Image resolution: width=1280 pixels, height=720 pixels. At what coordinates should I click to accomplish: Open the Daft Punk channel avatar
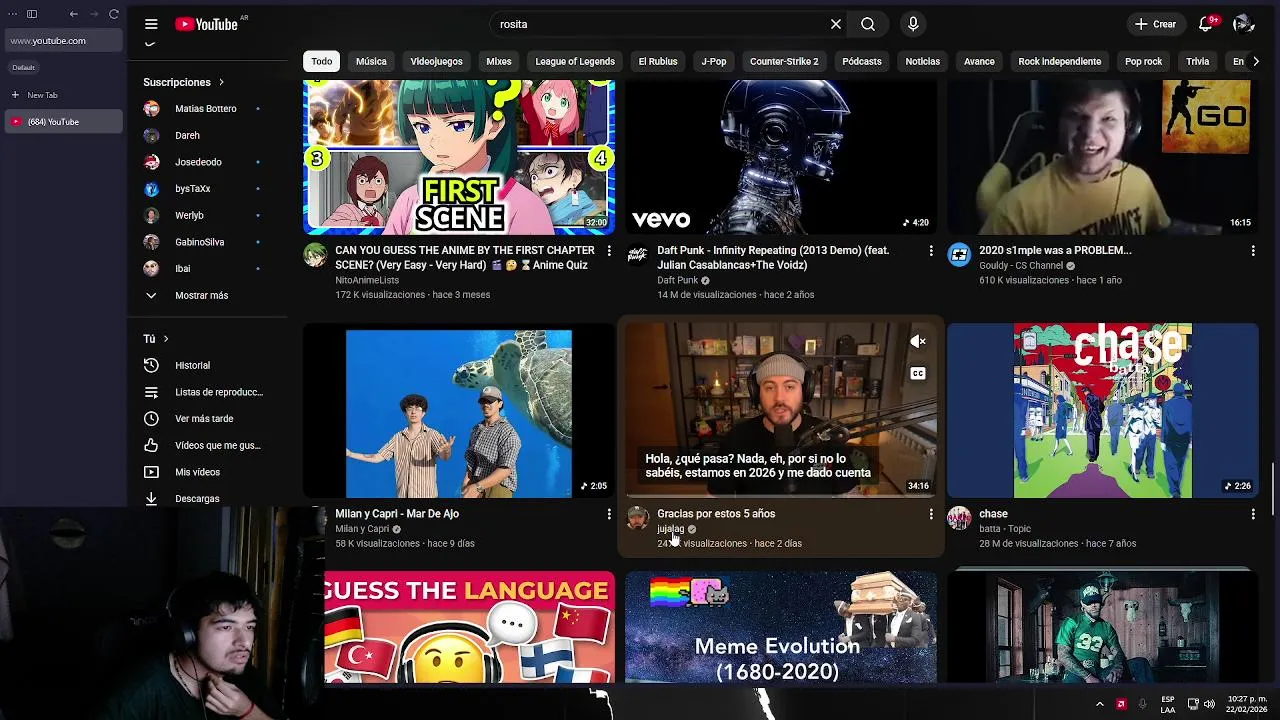pos(637,254)
